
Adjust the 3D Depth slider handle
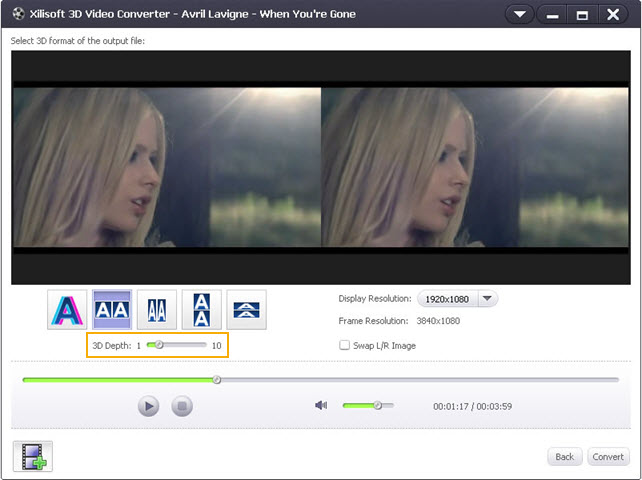pos(159,345)
